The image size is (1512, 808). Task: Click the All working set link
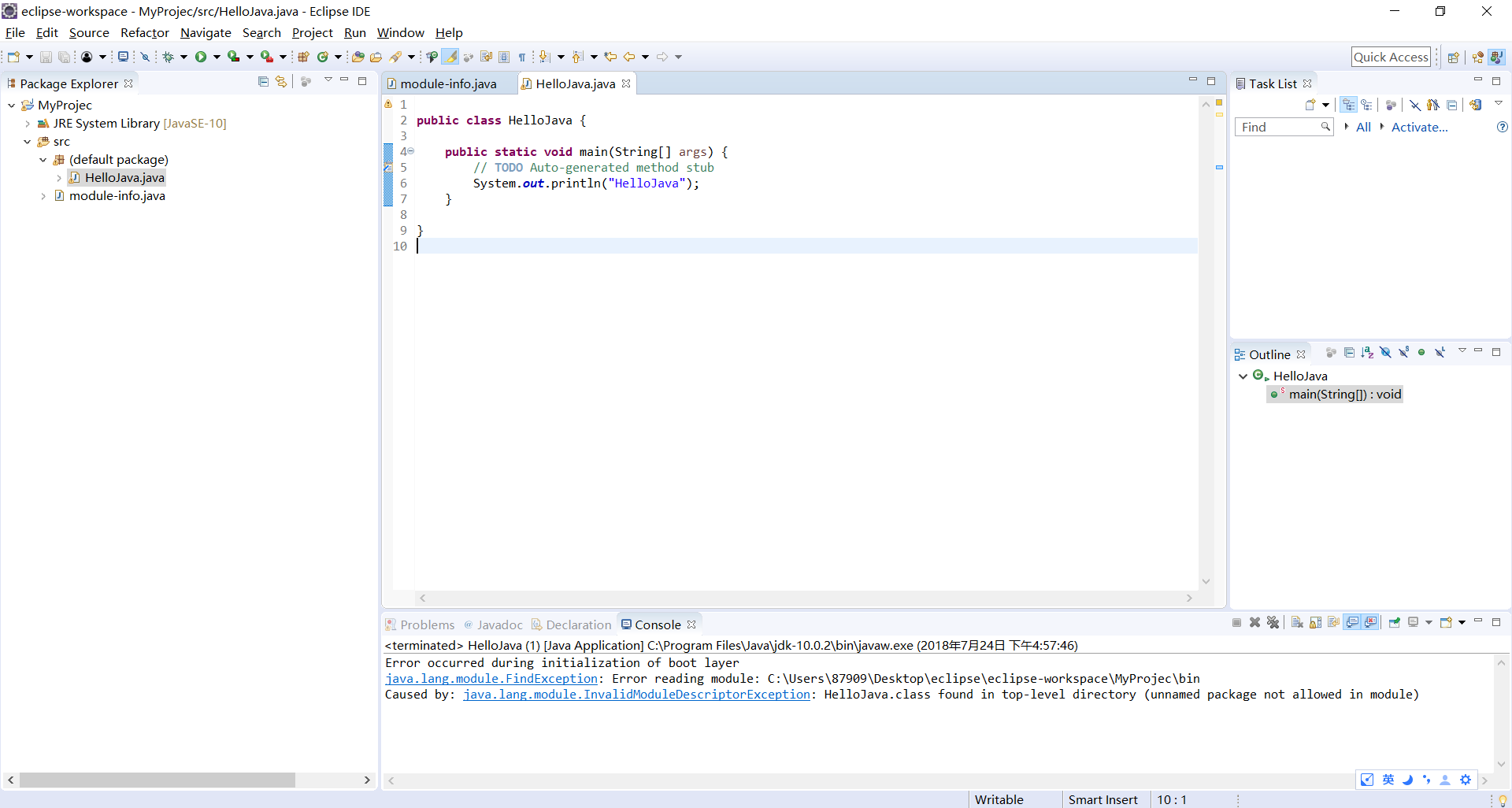(1363, 127)
